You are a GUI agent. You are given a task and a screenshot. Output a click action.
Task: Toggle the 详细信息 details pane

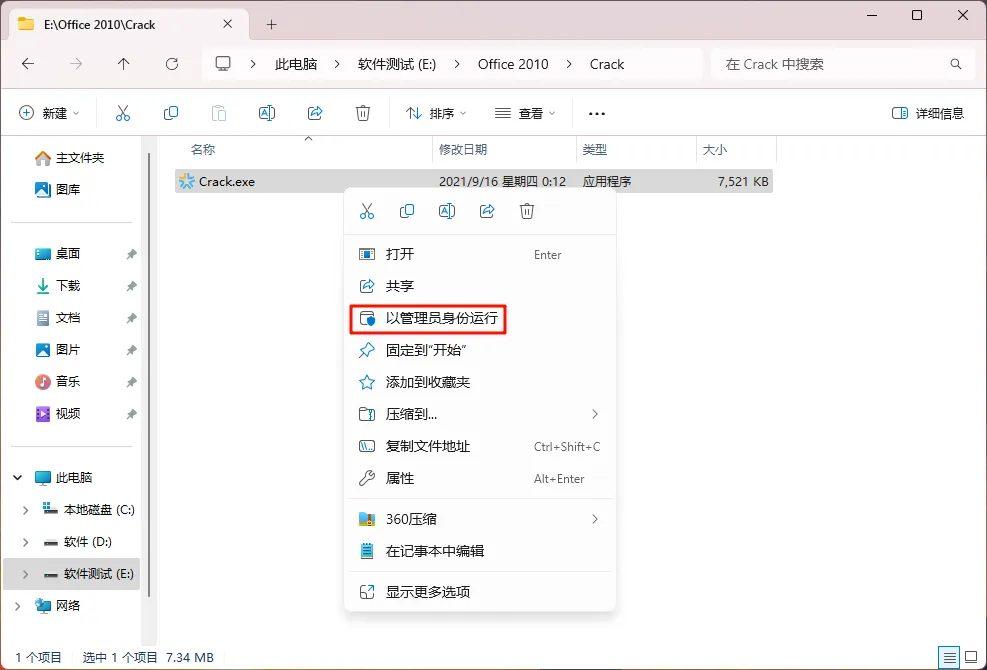tap(928, 113)
